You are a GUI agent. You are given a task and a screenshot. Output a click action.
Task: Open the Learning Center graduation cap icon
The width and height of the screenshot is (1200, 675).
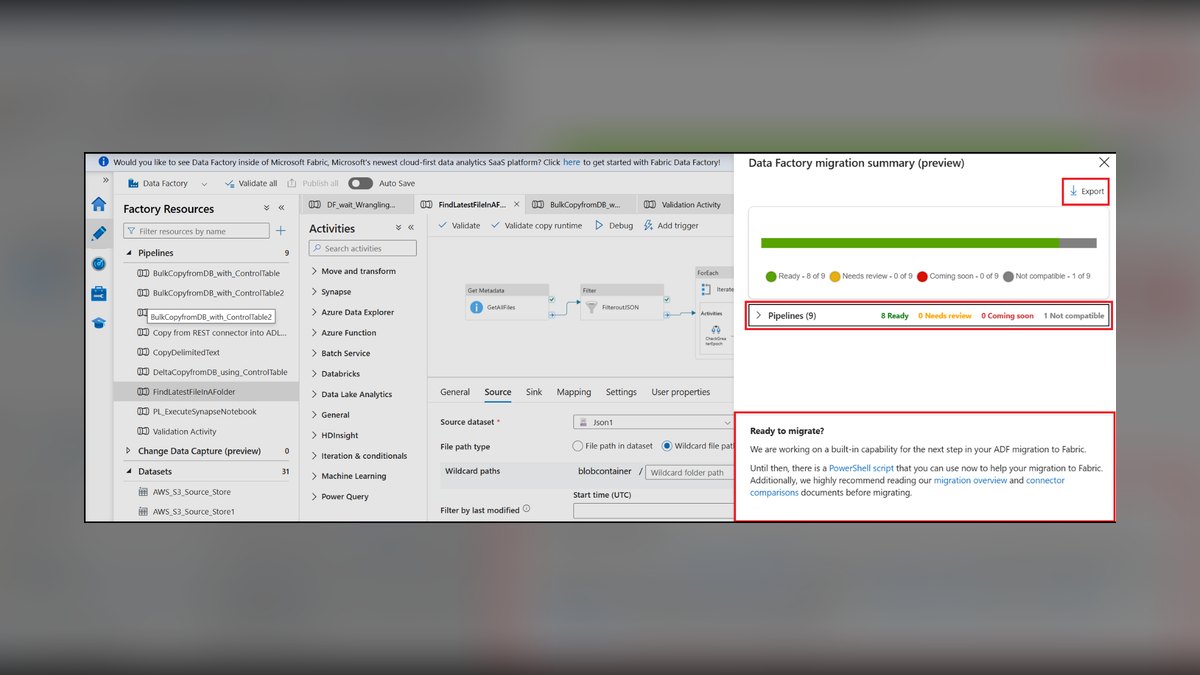[98, 323]
